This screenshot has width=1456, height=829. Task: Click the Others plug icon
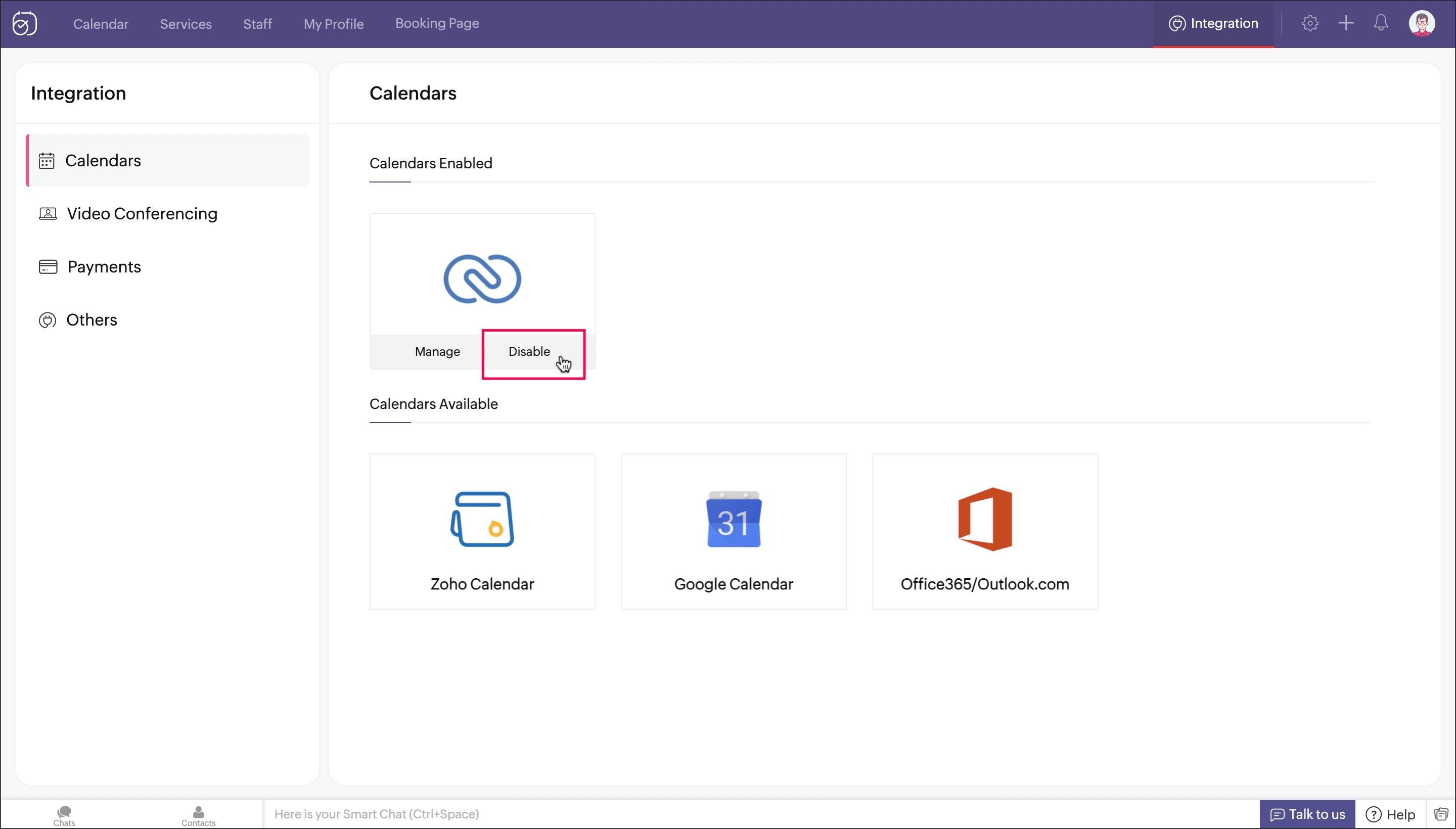point(47,320)
